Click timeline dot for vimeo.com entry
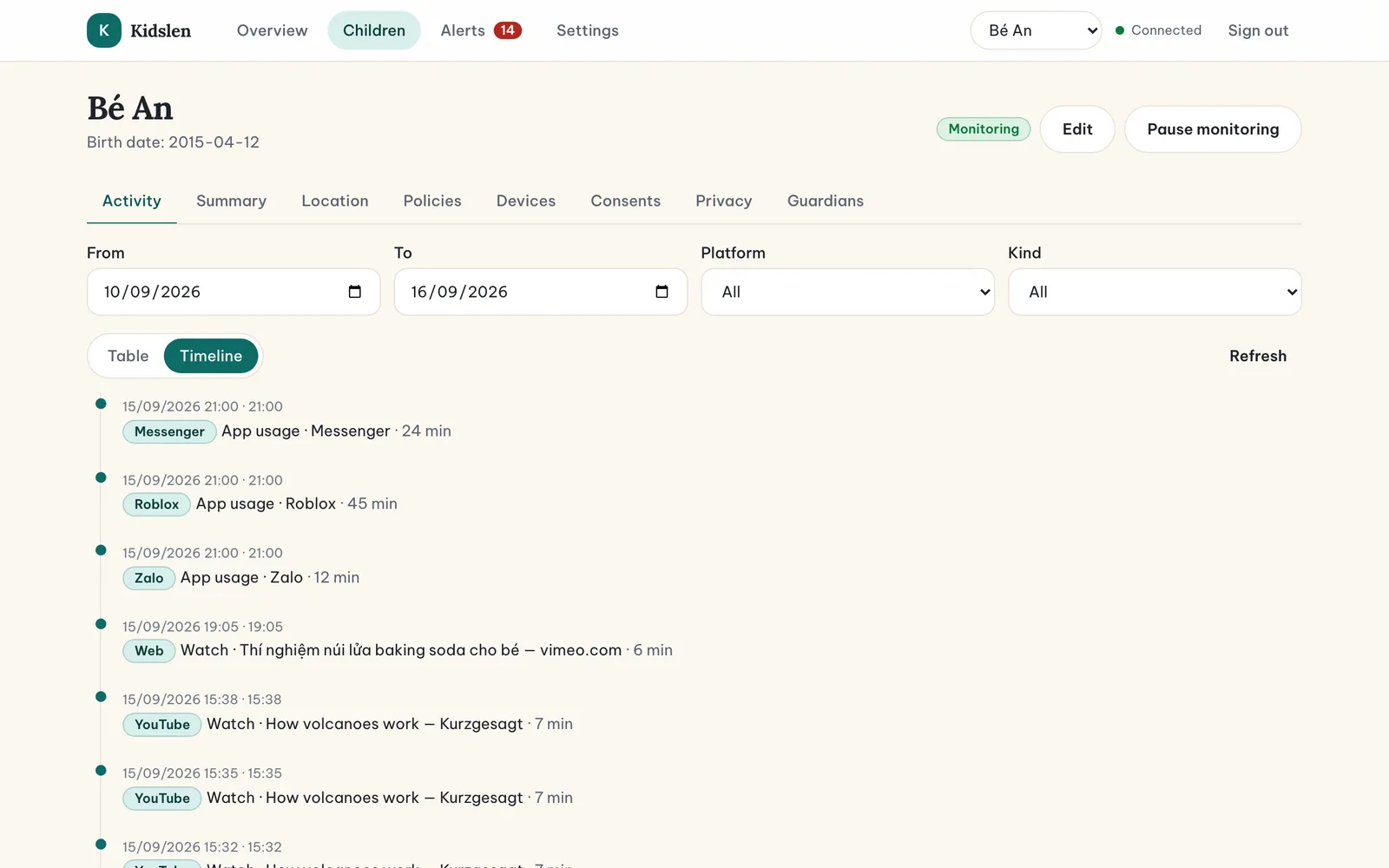Image resolution: width=1389 pixels, height=868 pixels. (101, 624)
